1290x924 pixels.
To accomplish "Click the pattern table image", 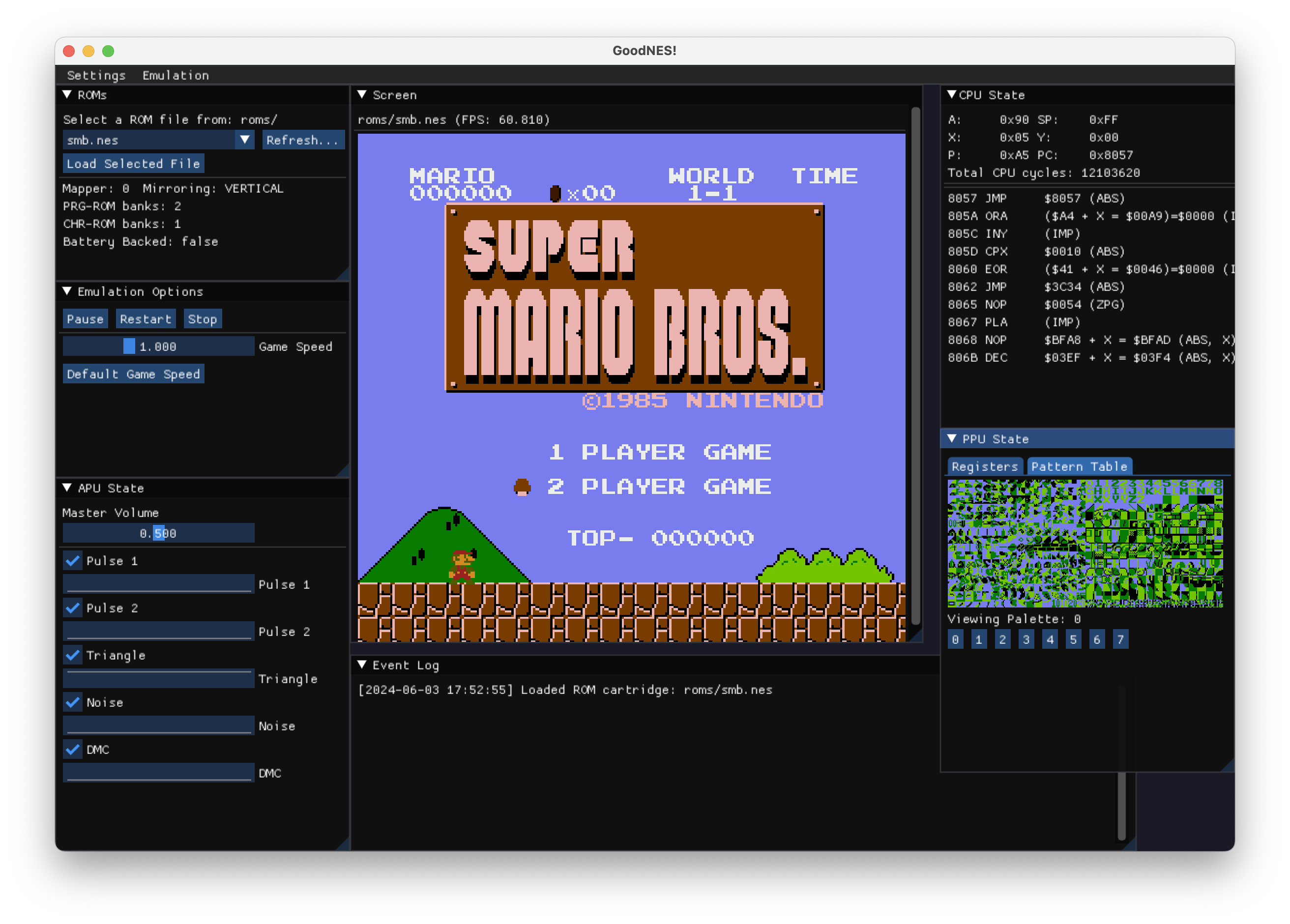I will click(x=1085, y=544).
